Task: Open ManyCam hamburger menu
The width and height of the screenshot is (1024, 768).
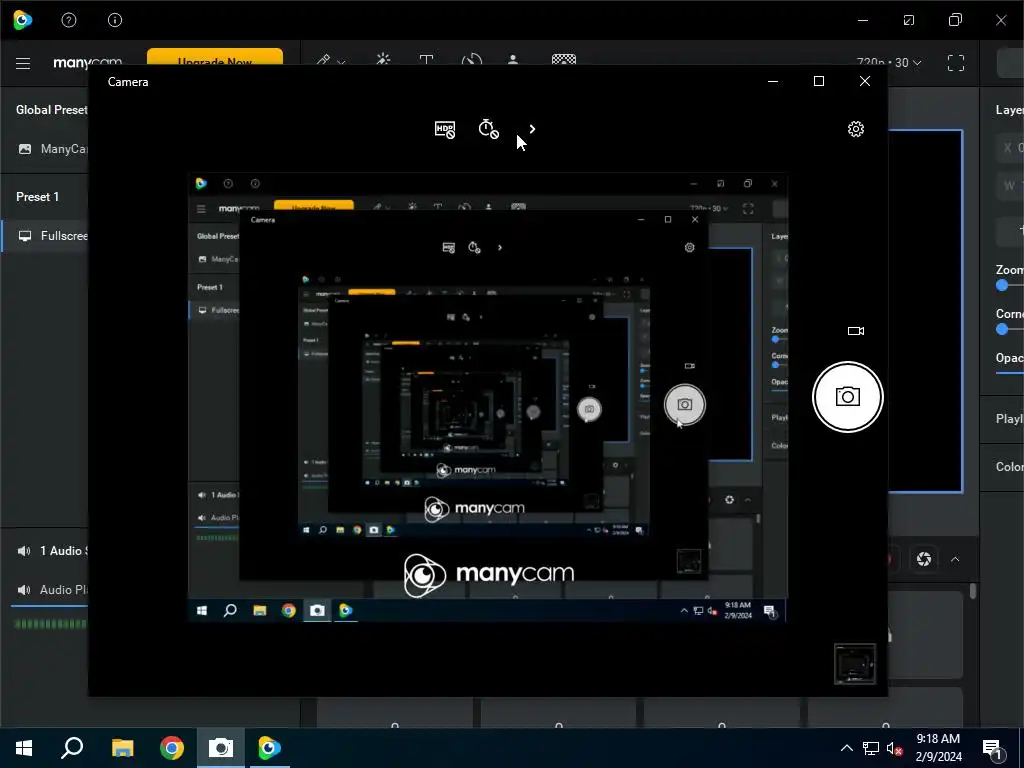Action: (x=23, y=63)
